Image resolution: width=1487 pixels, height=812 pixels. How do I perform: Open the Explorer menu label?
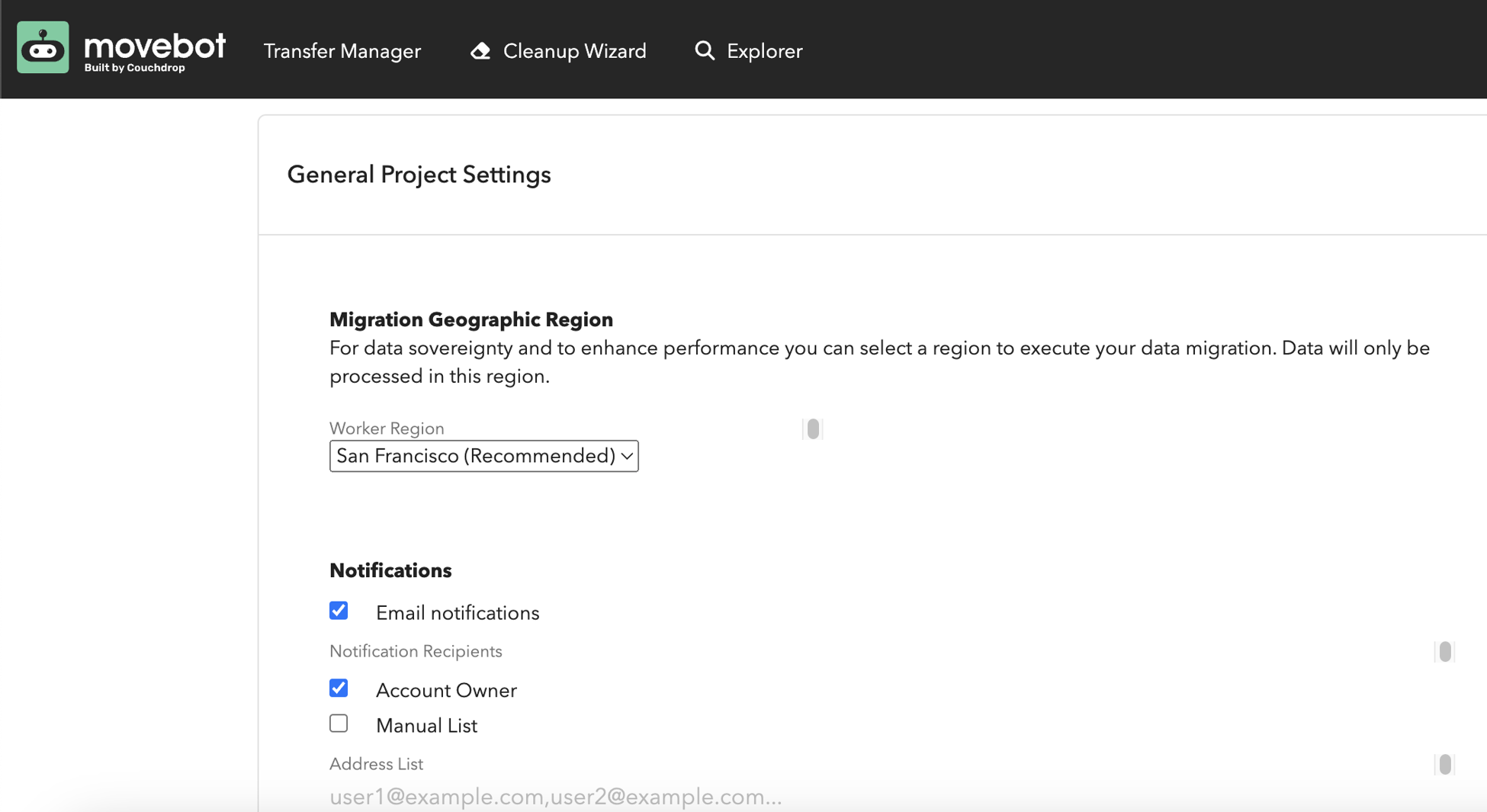tap(764, 51)
